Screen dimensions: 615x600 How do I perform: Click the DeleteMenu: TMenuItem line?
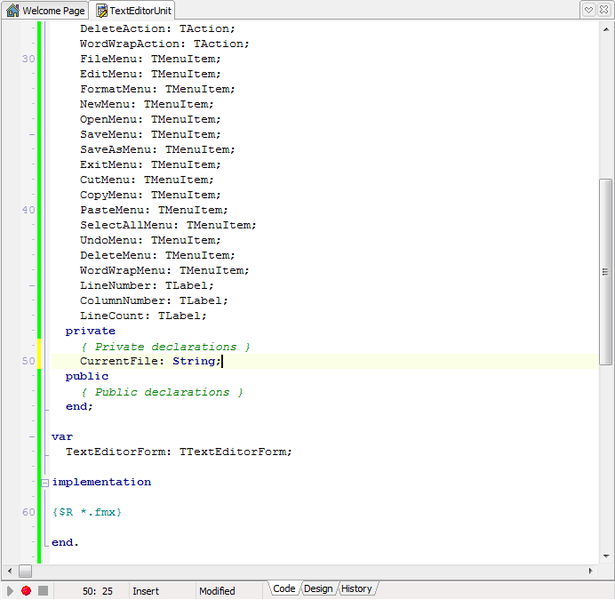[x=157, y=255]
